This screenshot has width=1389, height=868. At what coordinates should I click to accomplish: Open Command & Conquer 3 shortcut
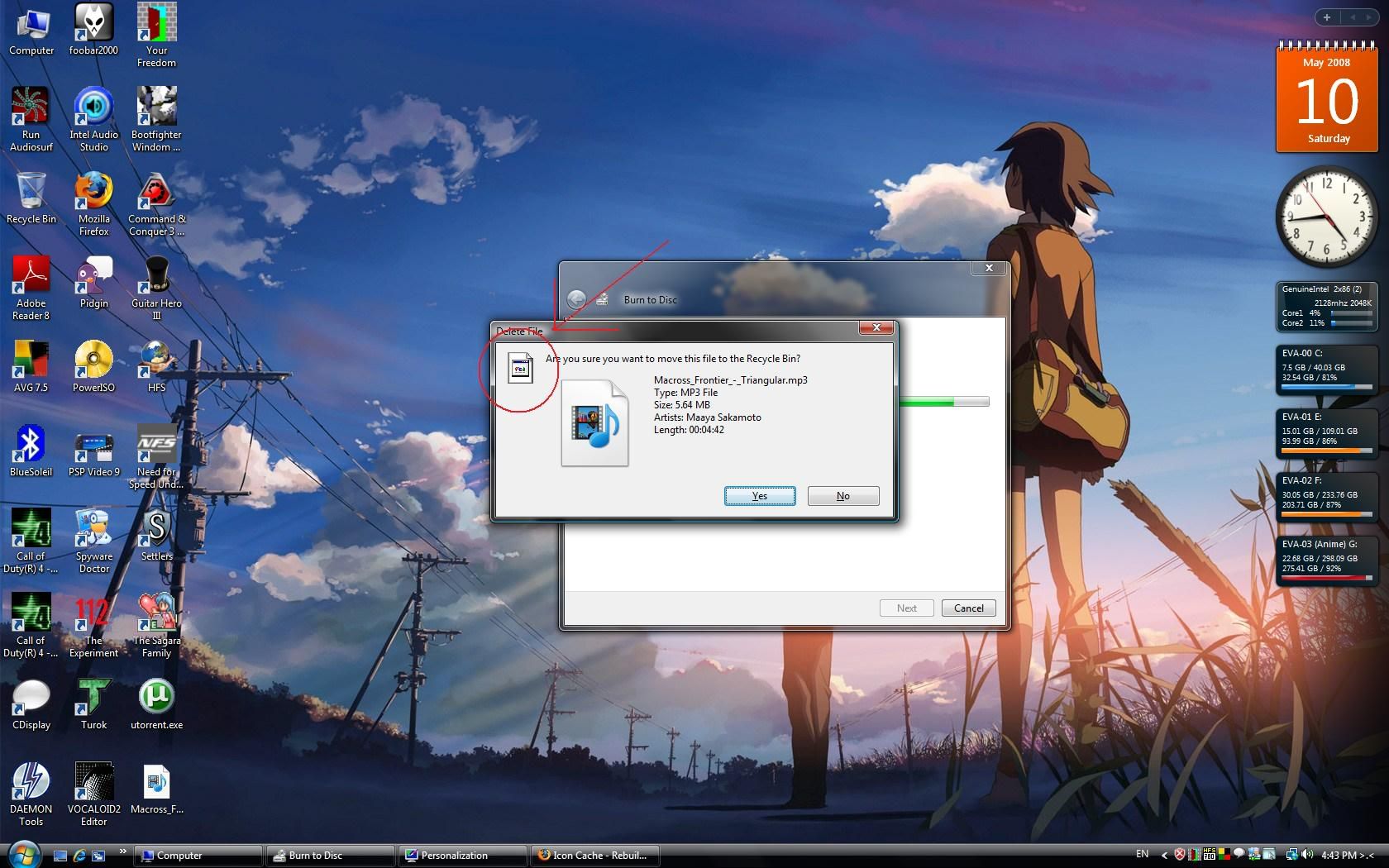pos(156,204)
